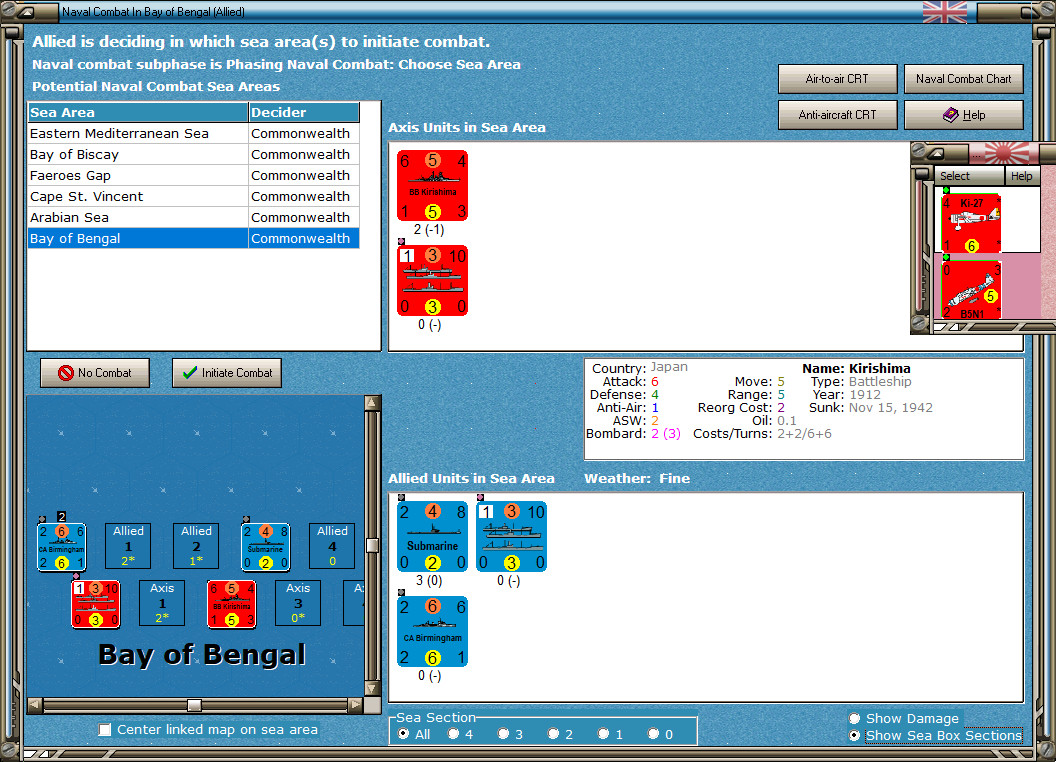This screenshot has height=762, width=1056.
Task: Click map vertical scrollbar down arrow
Action: pyautogui.click(x=372, y=689)
